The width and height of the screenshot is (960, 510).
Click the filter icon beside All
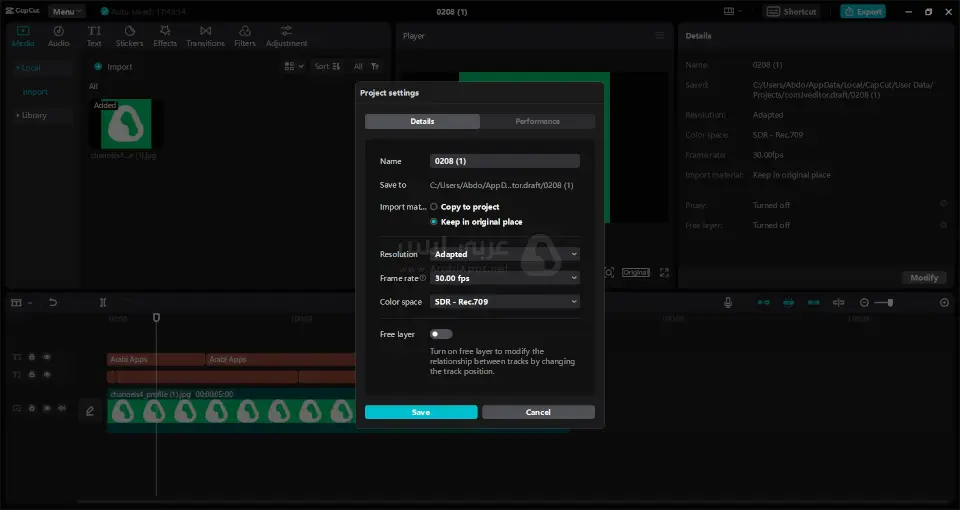click(x=375, y=66)
